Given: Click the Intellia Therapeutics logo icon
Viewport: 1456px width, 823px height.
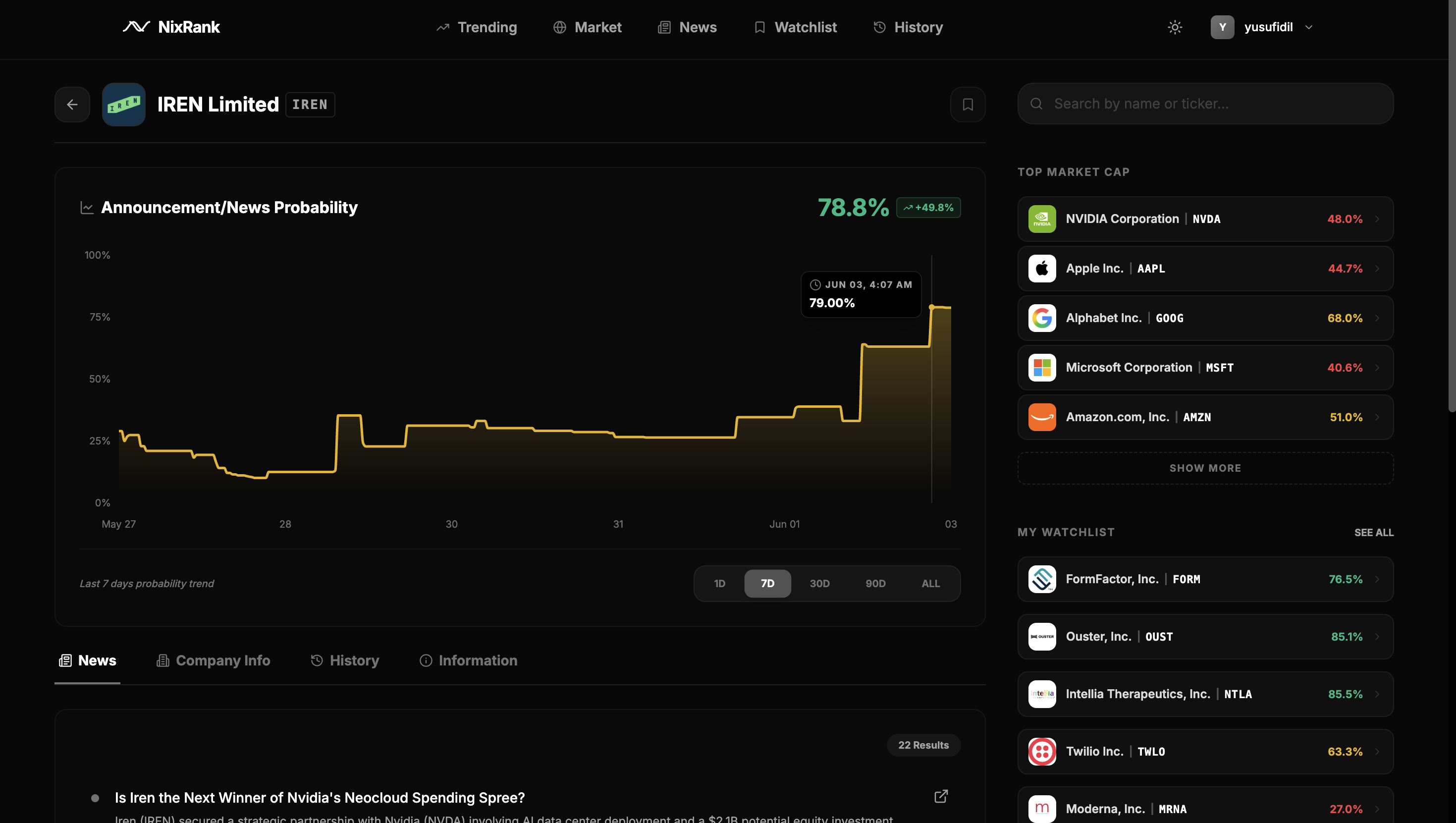Looking at the screenshot, I should tap(1042, 694).
